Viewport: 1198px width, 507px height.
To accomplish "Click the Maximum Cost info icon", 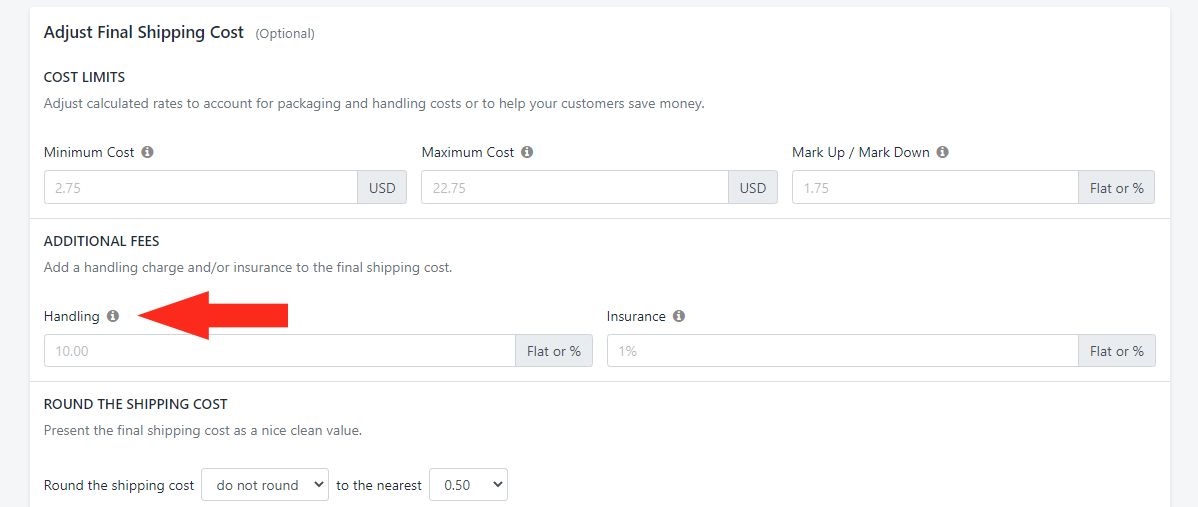I will (527, 153).
